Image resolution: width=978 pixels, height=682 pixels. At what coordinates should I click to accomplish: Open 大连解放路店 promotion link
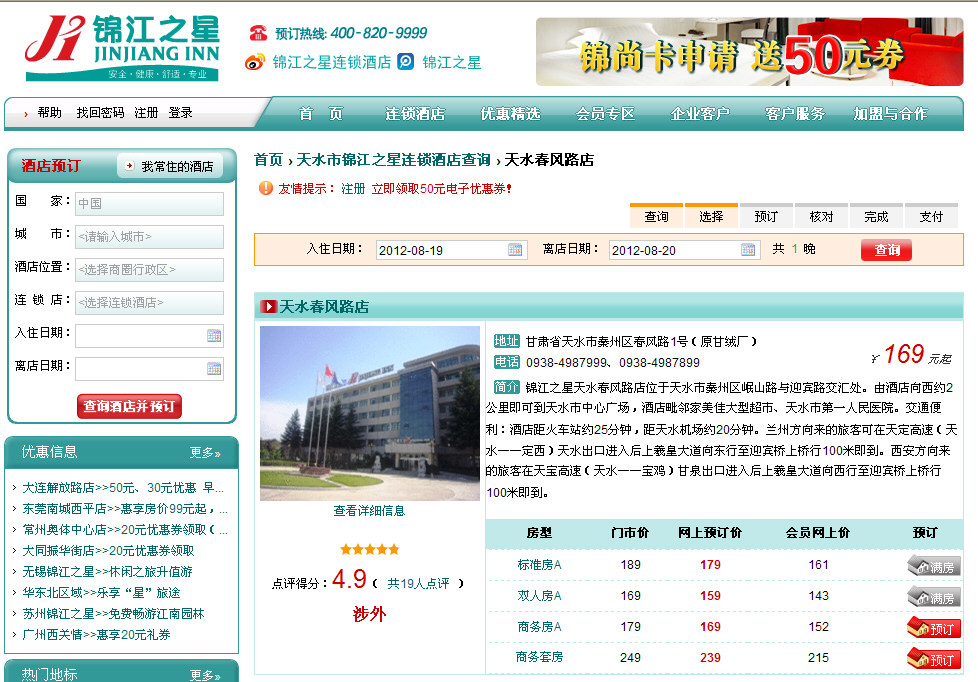click(122, 487)
